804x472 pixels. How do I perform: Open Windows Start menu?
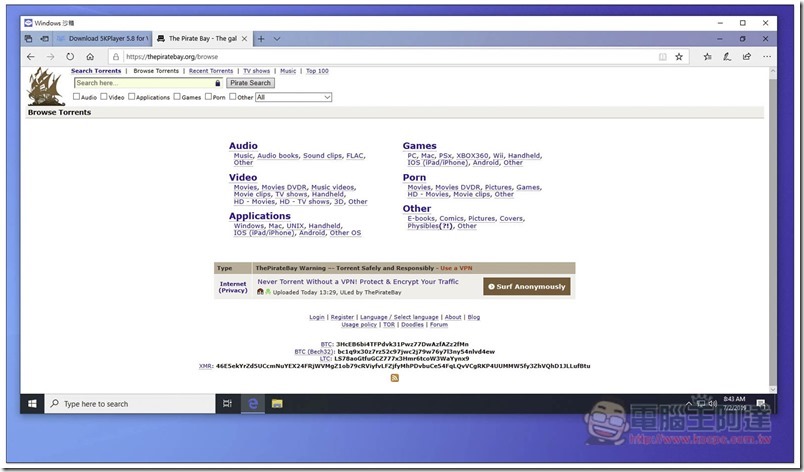[x=32, y=404]
